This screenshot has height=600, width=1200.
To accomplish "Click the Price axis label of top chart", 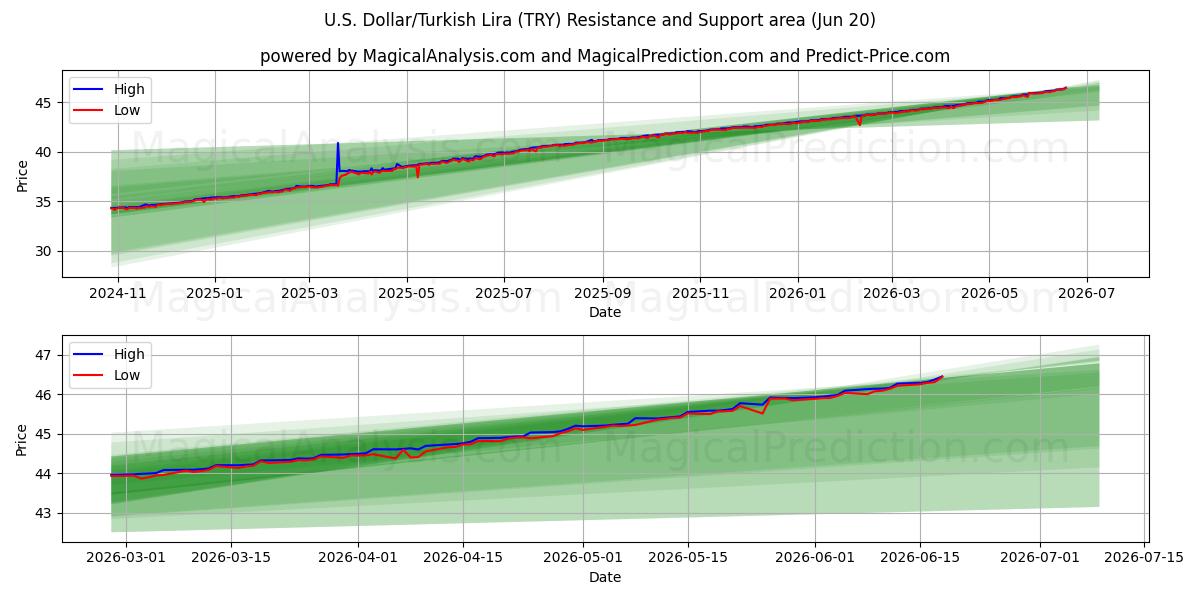I will 22,174.
